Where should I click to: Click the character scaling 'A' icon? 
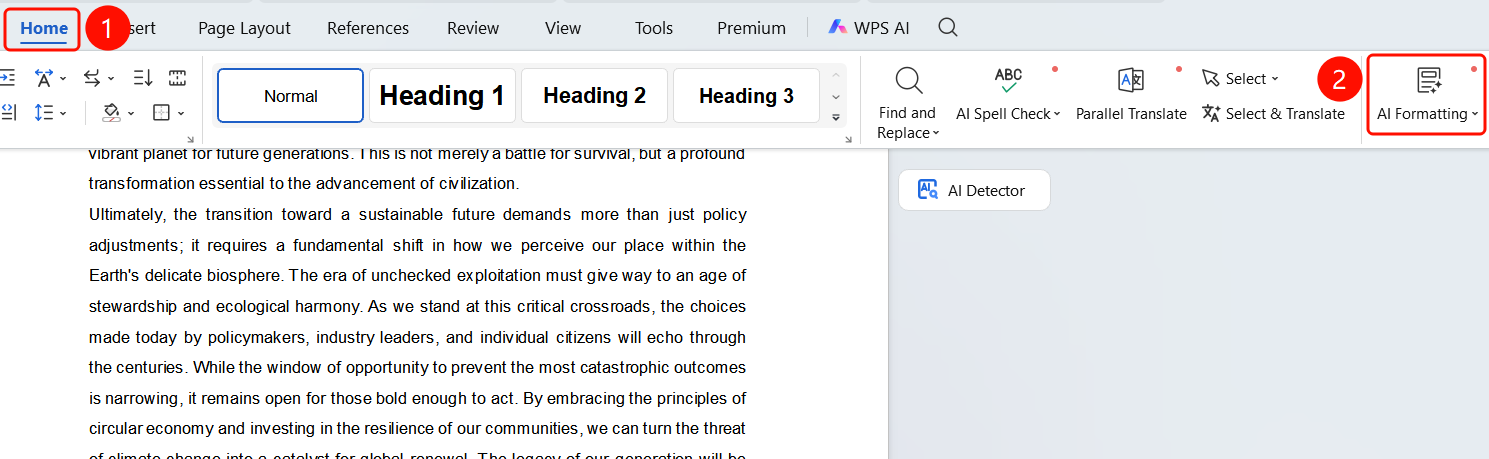click(43, 78)
